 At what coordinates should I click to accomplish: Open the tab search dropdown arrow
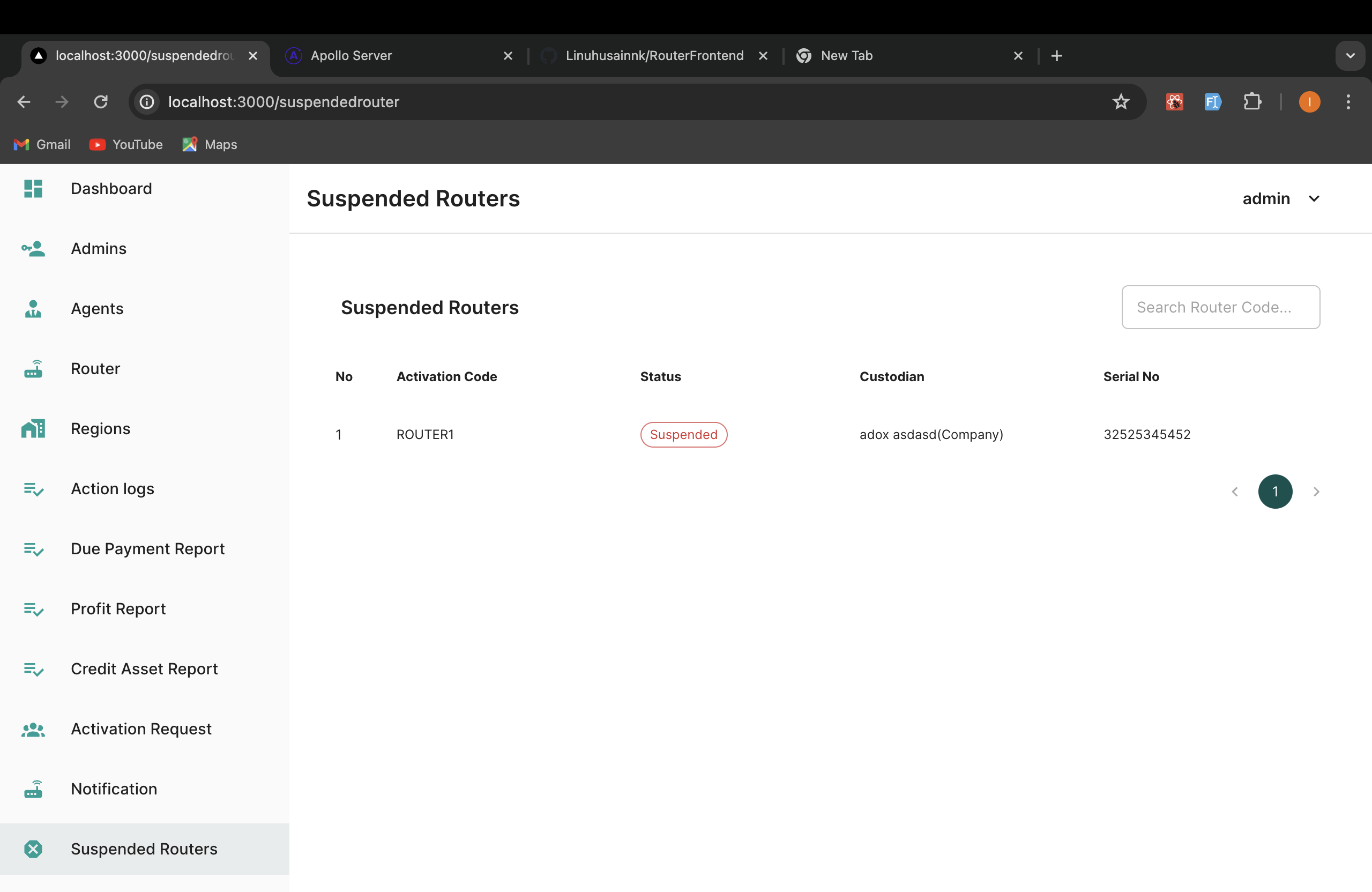(x=1350, y=56)
